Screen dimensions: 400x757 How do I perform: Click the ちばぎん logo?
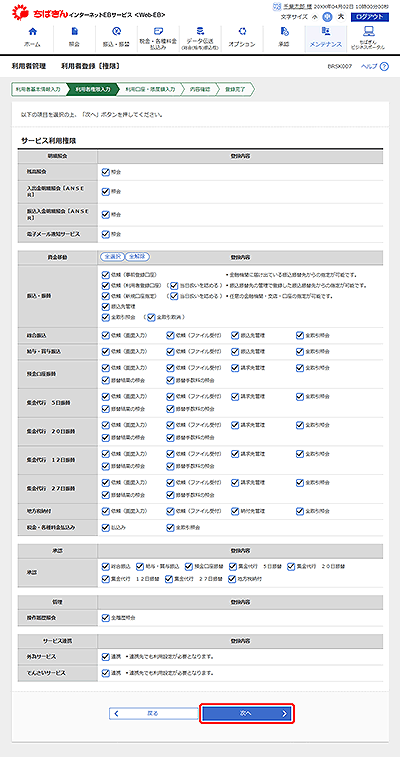pyautogui.click(x=41, y=14)
